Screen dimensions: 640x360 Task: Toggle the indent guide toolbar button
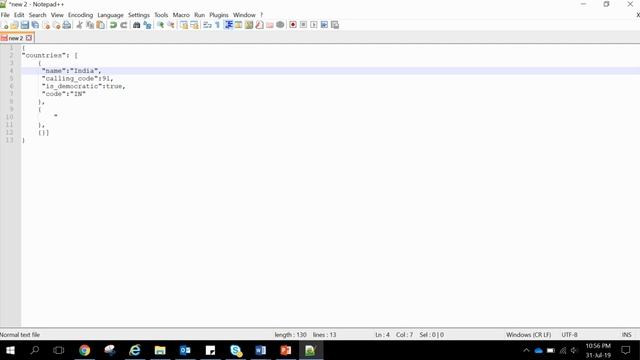coord(228,25)
